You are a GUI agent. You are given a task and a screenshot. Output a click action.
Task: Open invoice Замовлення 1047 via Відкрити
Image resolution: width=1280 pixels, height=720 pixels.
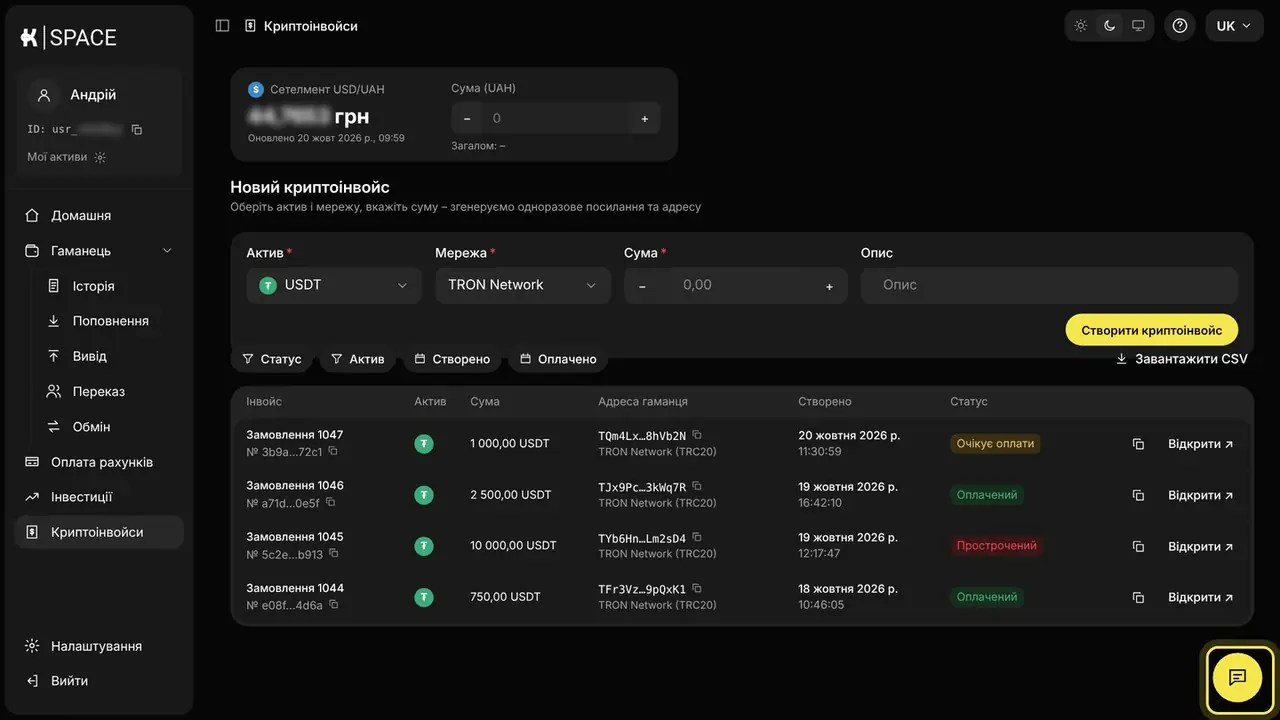click(x=1201, y=444)
